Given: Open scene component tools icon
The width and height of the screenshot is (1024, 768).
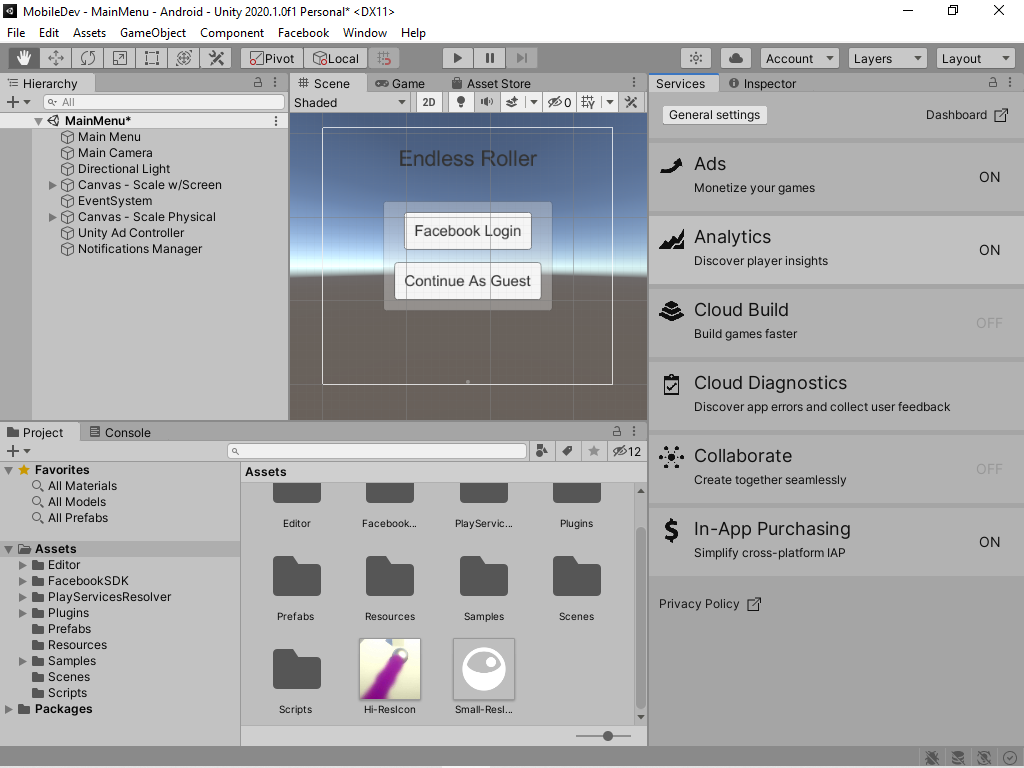Looking at the screenshot, I should [631, 103].
